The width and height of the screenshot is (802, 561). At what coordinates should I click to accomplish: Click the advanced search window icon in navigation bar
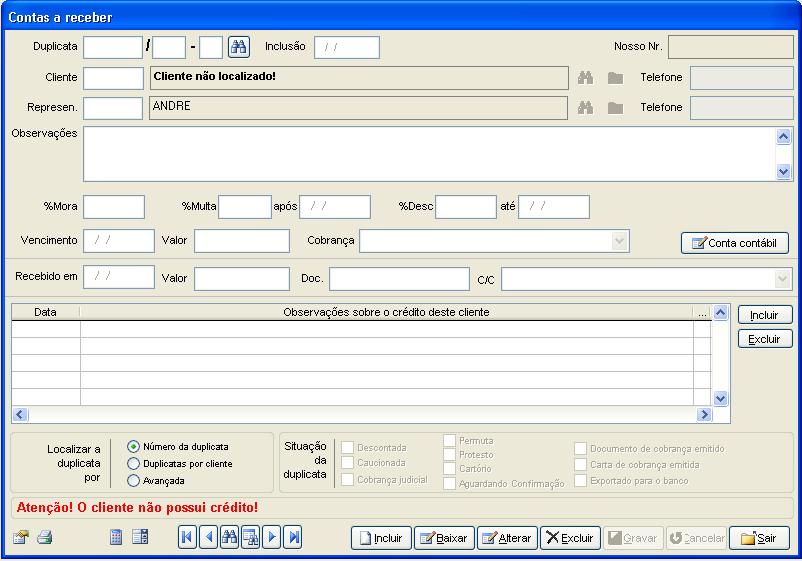[250, 537]
